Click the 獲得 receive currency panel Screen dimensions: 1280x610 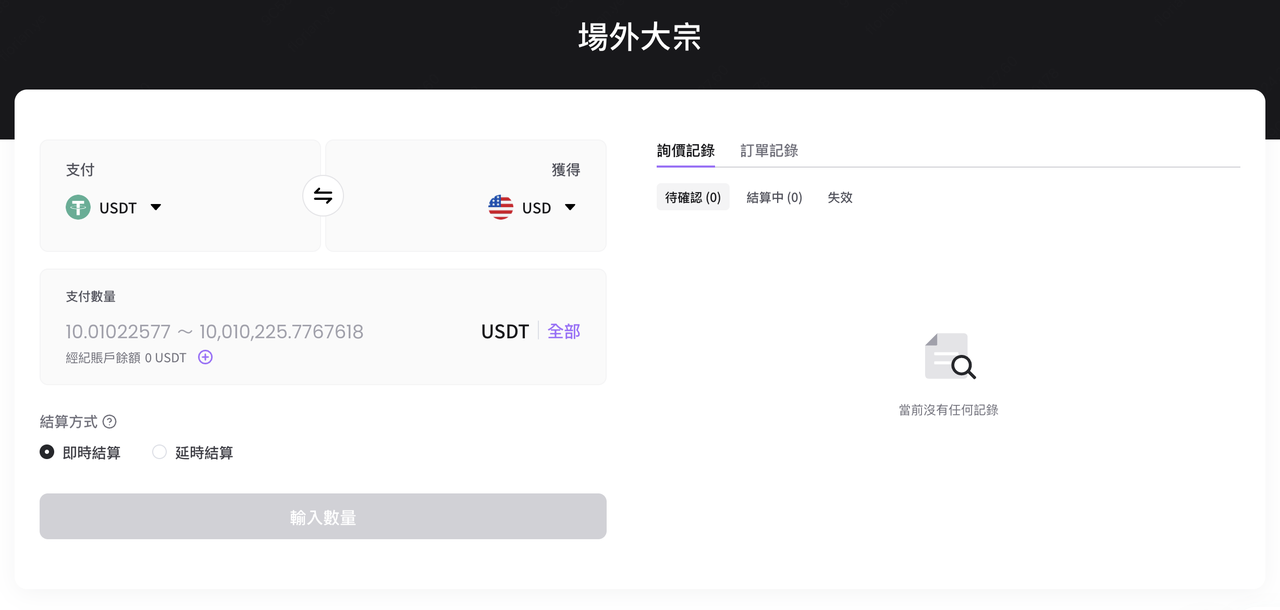tap(466, 195)
